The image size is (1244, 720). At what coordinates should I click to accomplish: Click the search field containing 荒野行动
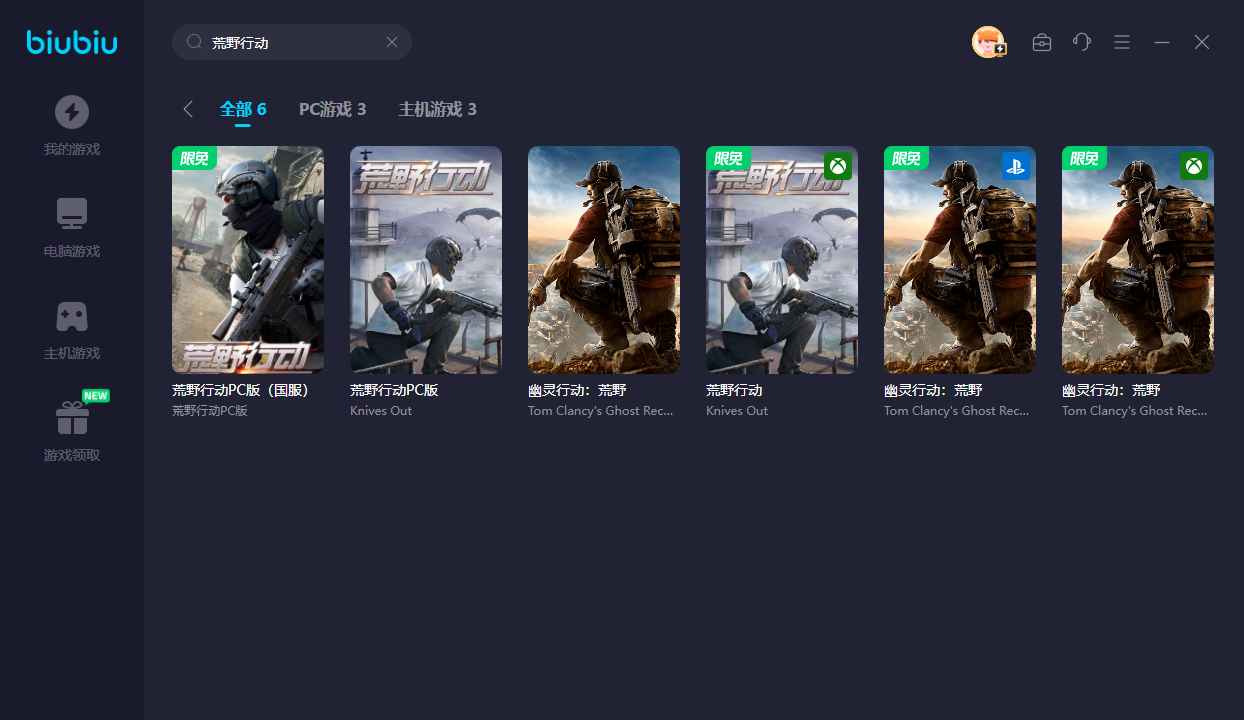[290, 42]
